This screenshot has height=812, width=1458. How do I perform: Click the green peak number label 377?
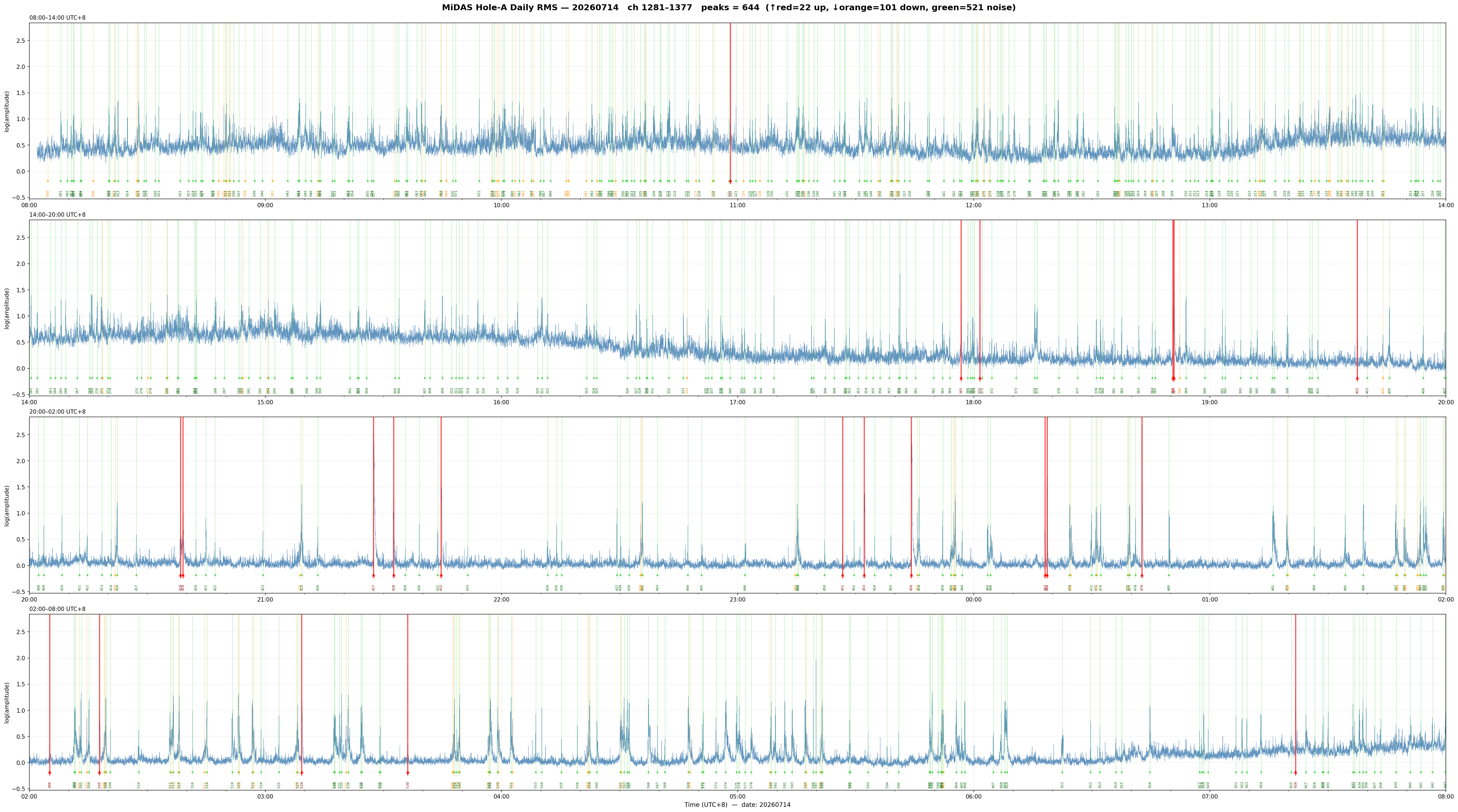pos(1078,391)
